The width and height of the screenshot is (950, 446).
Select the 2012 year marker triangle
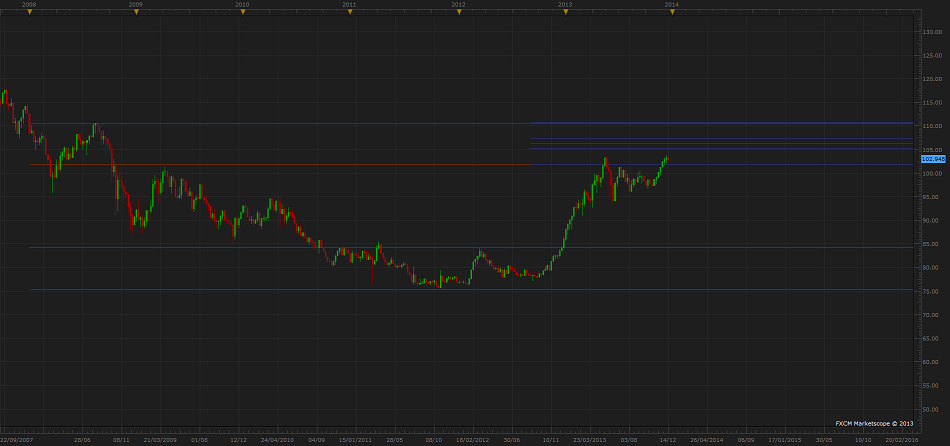point(457,11)
